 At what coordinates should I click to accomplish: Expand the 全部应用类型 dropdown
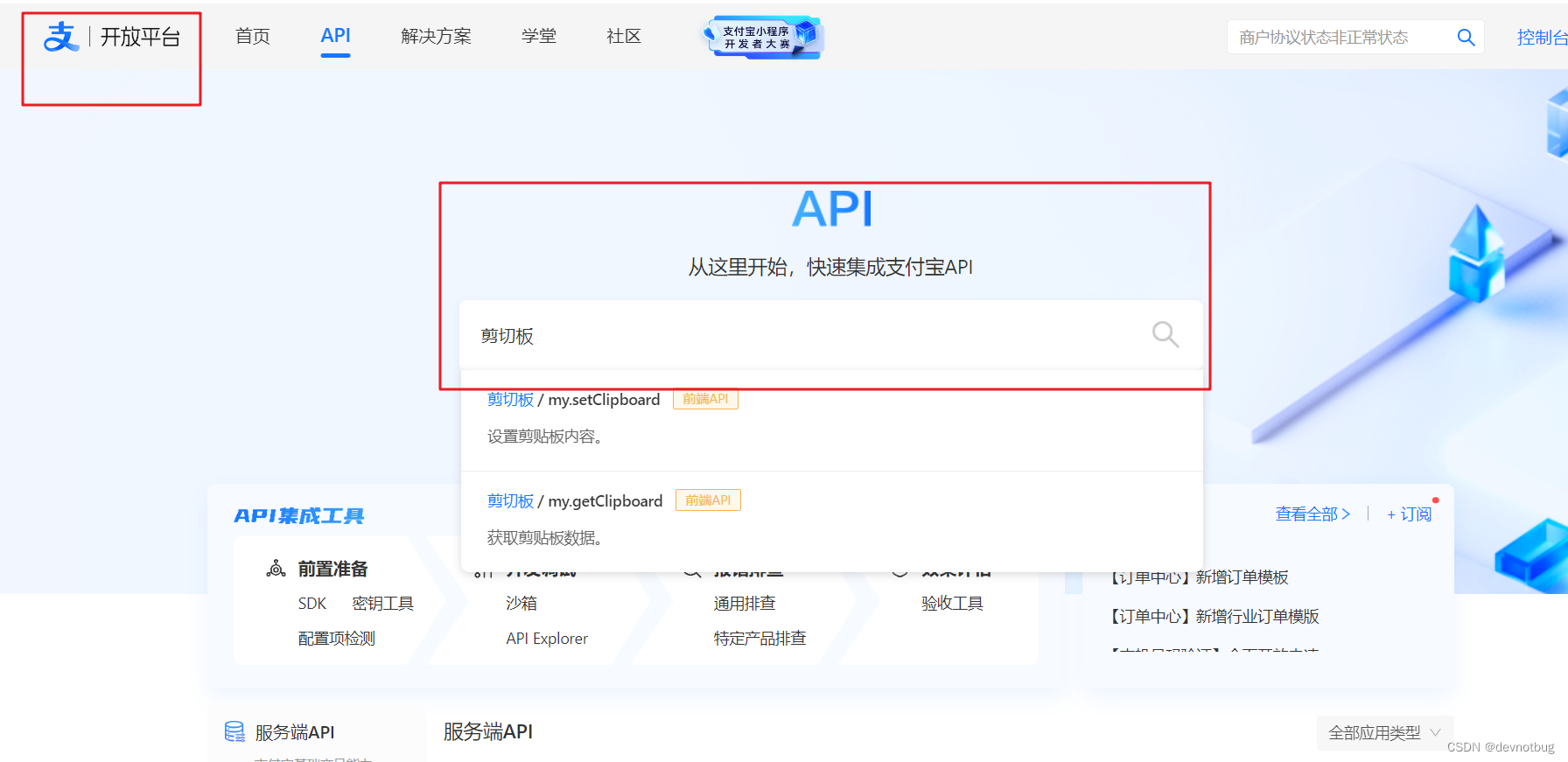tap(1385, 733)
